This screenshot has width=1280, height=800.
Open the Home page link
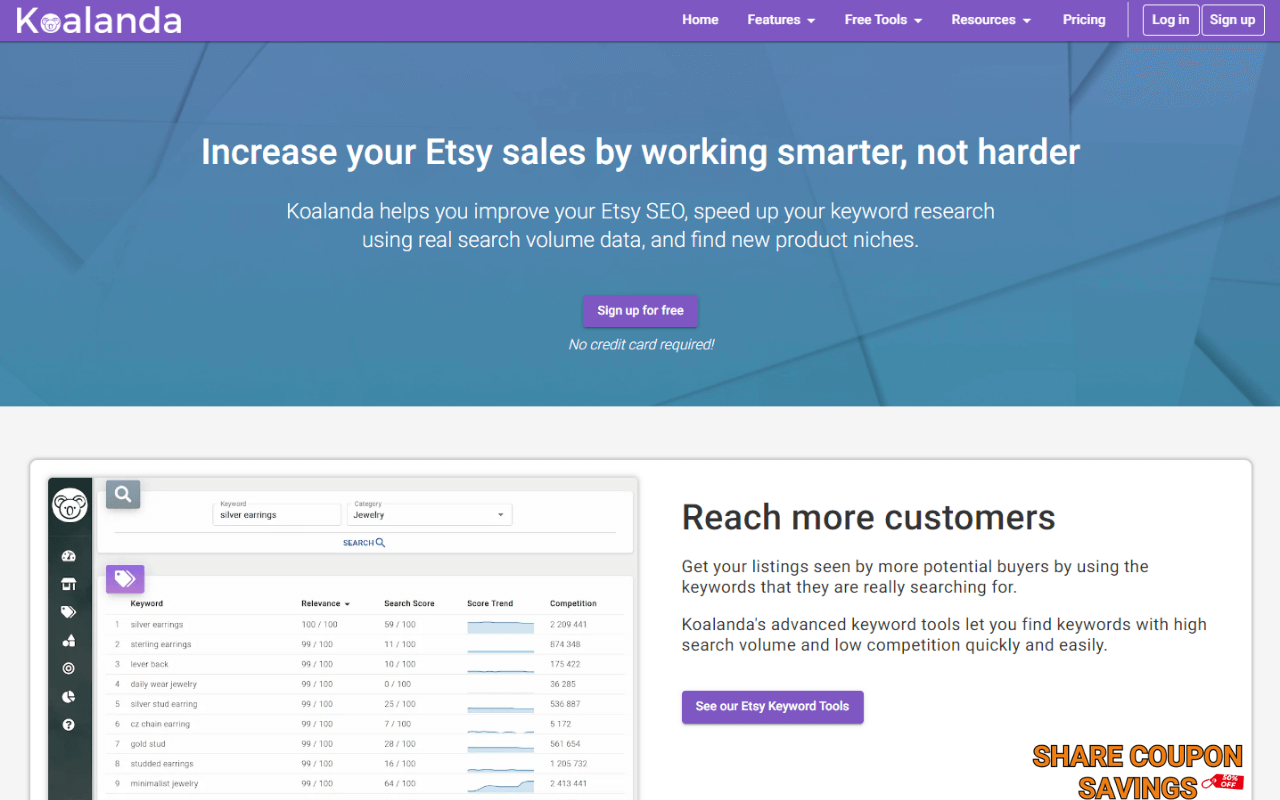700,20
